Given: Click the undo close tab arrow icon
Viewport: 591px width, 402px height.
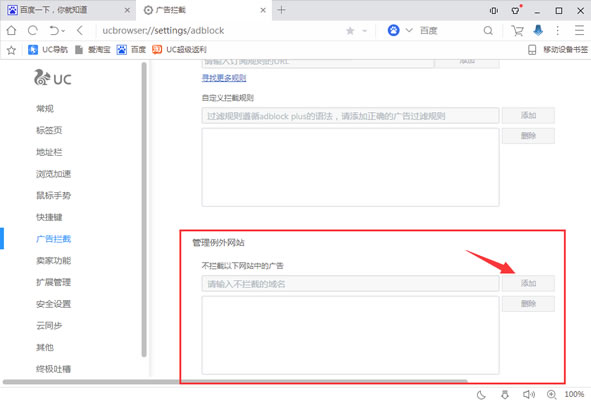Looking at the screenshot, I should click(x=54, y=31).
